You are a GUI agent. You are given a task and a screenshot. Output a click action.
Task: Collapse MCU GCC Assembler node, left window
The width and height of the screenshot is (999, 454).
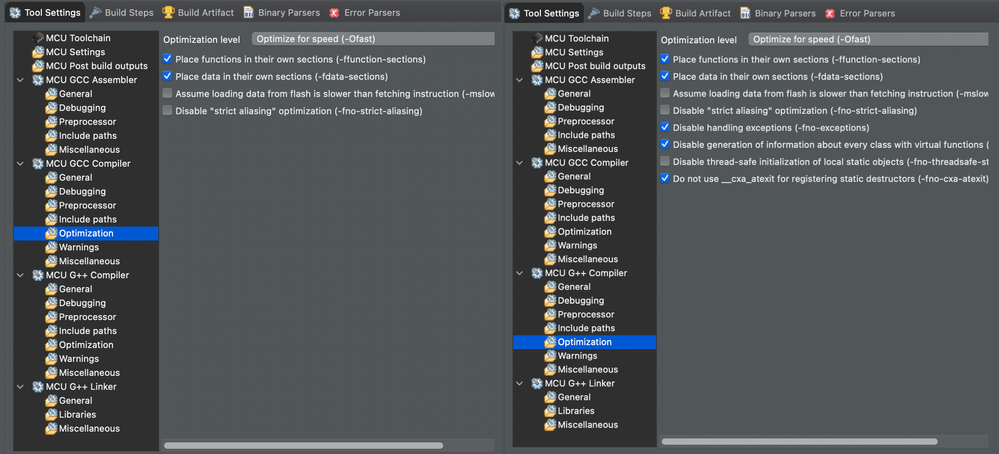pos(21,80)
